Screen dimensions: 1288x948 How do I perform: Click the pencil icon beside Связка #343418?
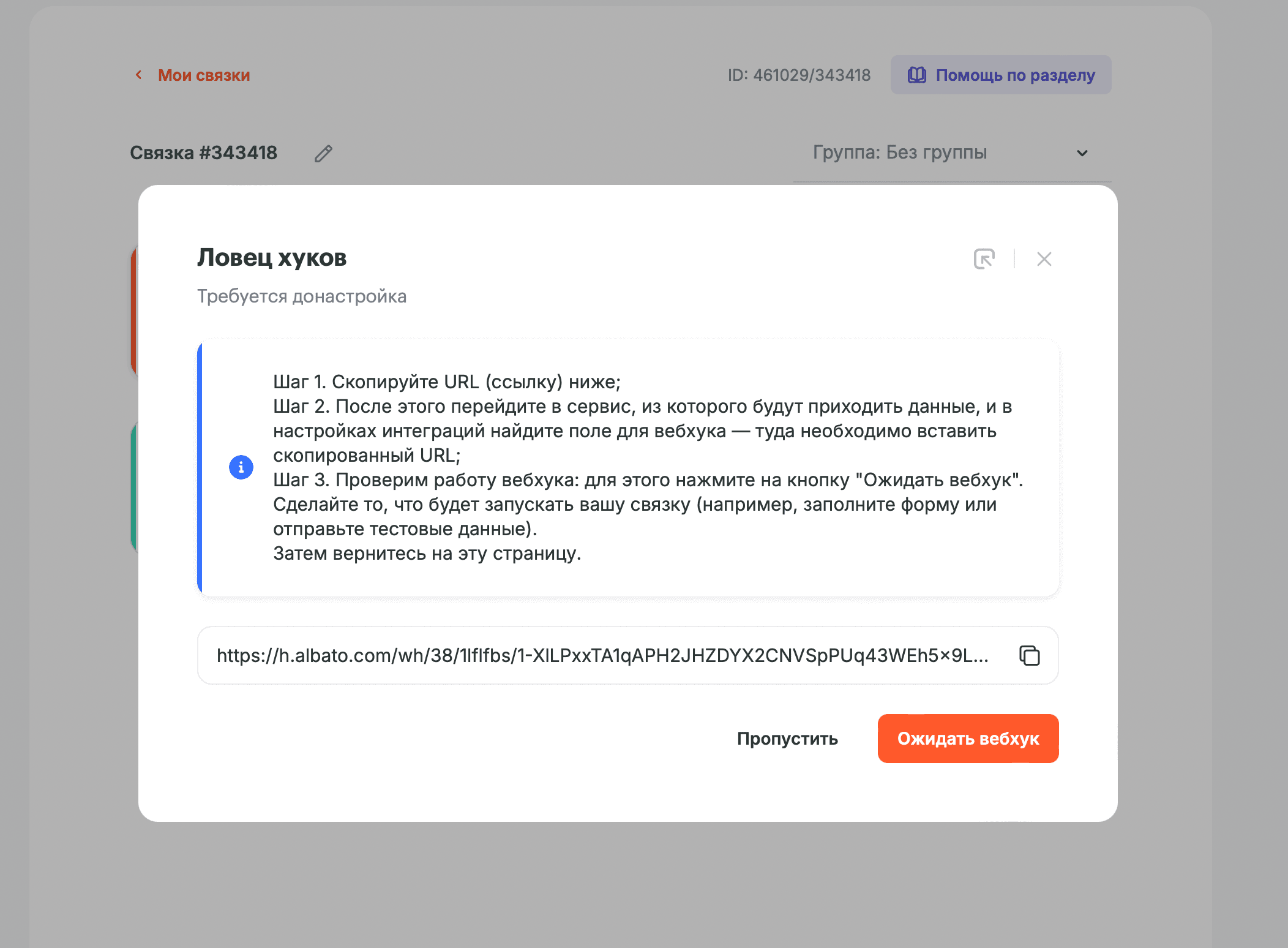(x=323, y=153)
